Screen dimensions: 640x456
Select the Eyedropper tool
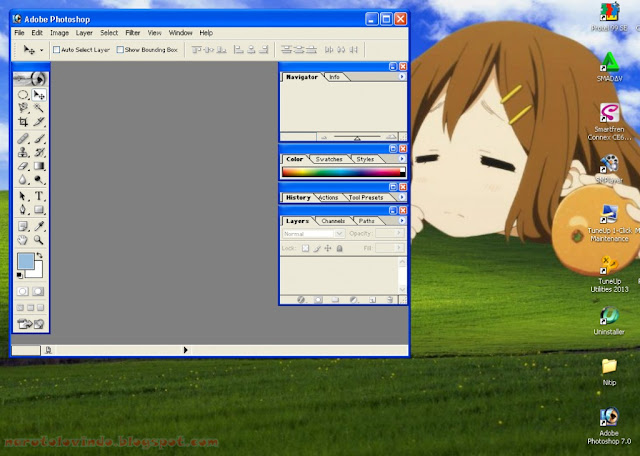click(39, 226)
